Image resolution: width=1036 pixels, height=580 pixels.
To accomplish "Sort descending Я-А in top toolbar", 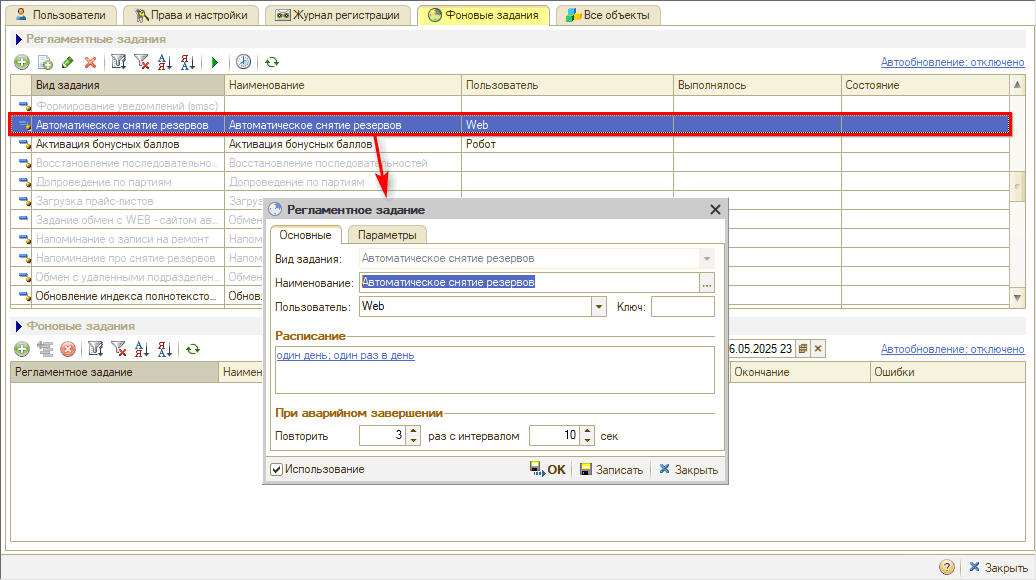I will coord(188,62).
